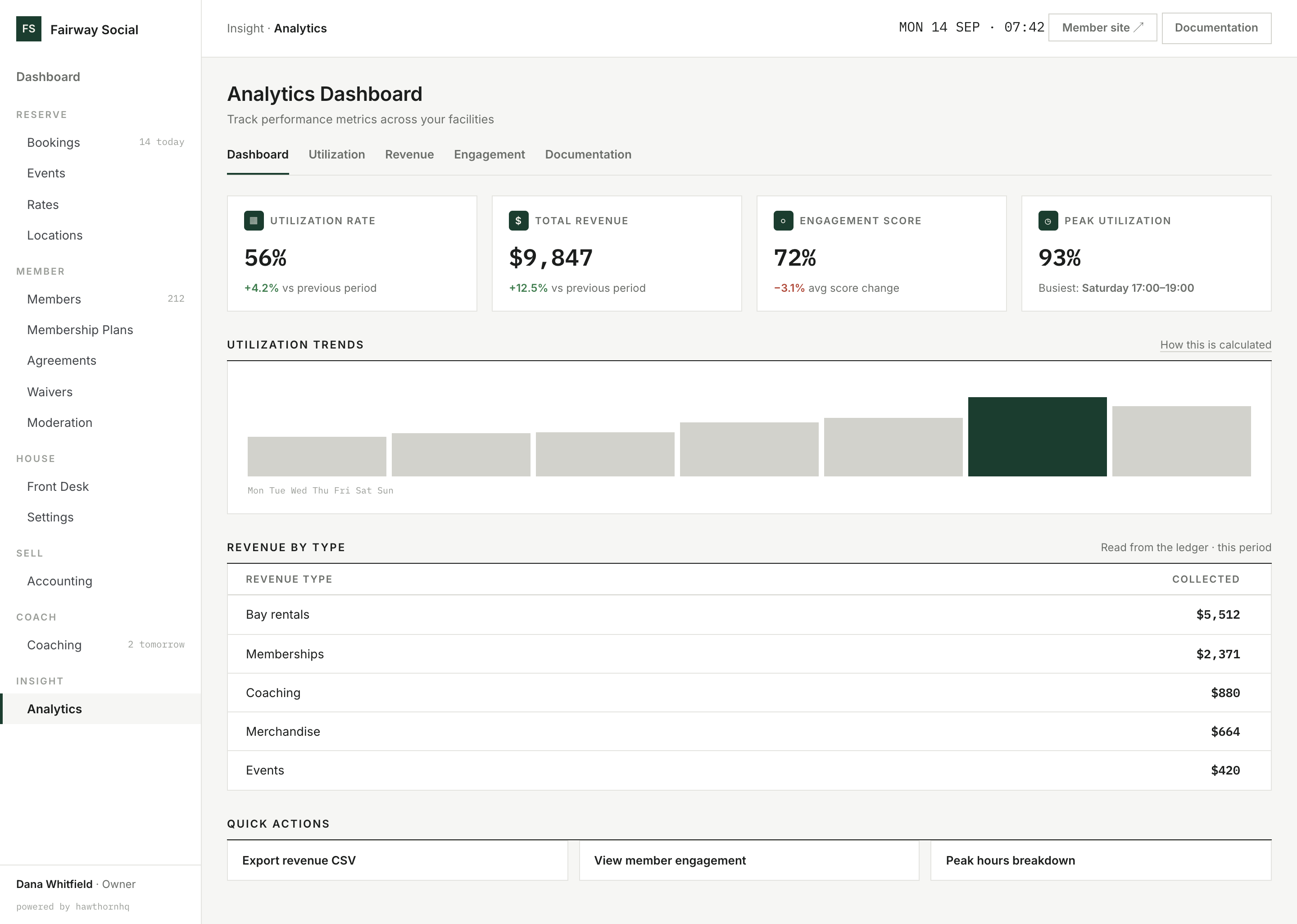
Task: Click the 72% engagement score value
Action: [795, 258]
